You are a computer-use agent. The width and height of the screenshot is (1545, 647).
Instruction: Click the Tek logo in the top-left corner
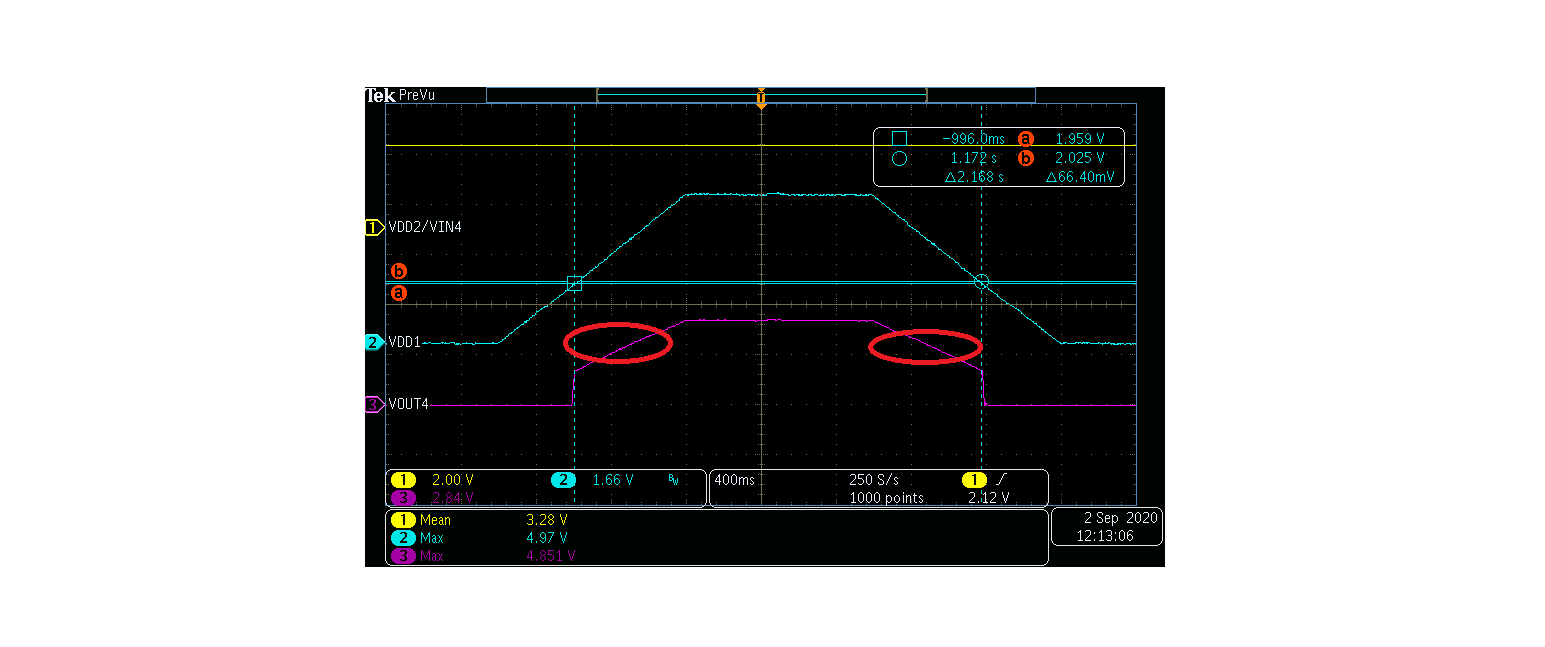(x=380, y=96)
